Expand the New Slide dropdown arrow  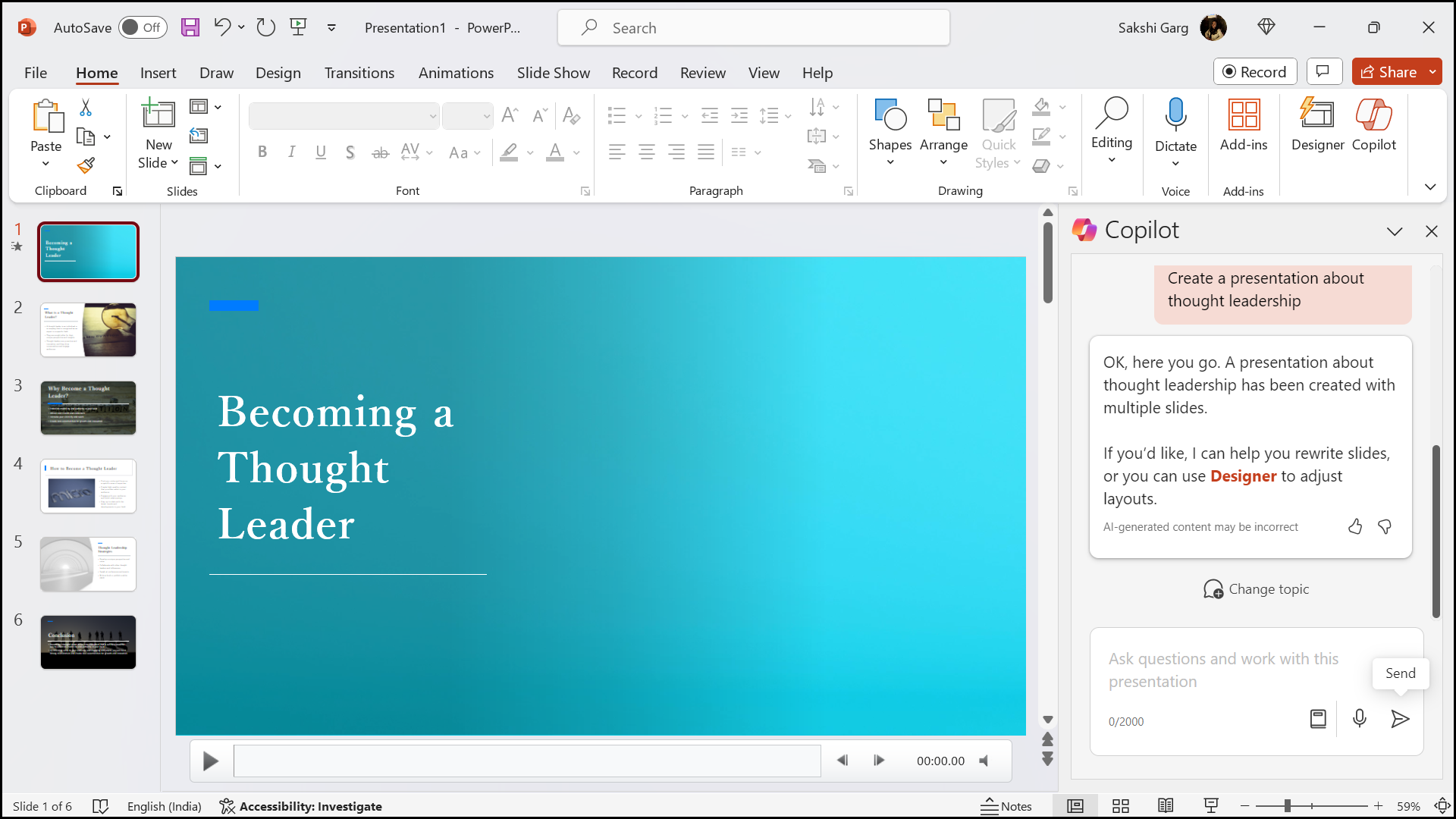click(174, 163)
